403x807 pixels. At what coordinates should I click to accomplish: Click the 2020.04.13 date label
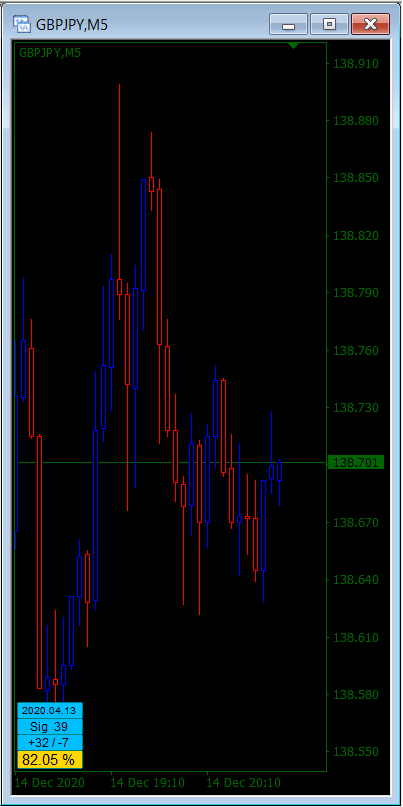[x=50, y=711]
